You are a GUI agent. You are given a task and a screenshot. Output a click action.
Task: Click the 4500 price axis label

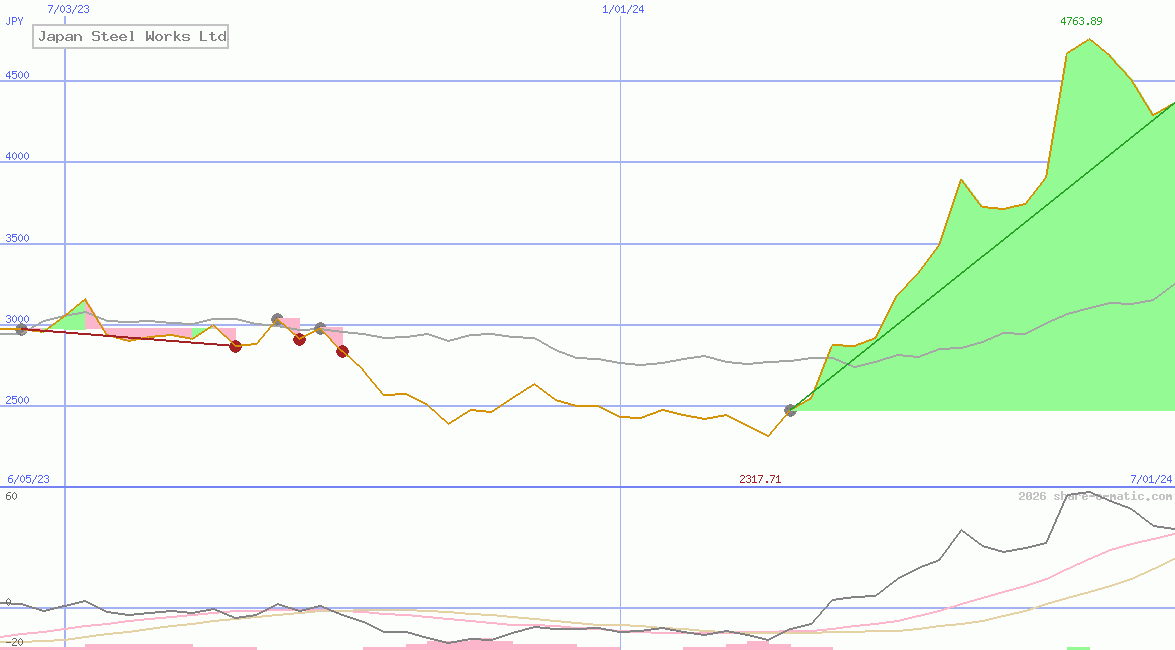pos(17,75)
